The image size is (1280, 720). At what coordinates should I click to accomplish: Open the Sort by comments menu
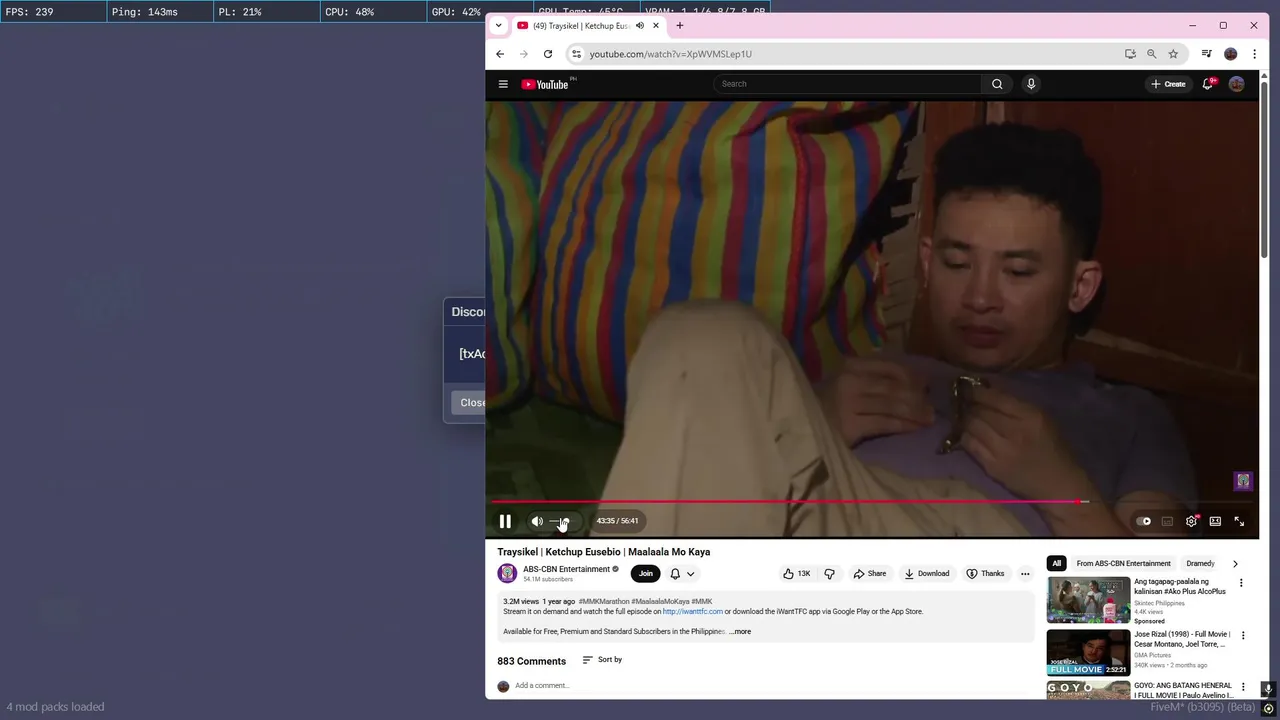click(602, 660)
